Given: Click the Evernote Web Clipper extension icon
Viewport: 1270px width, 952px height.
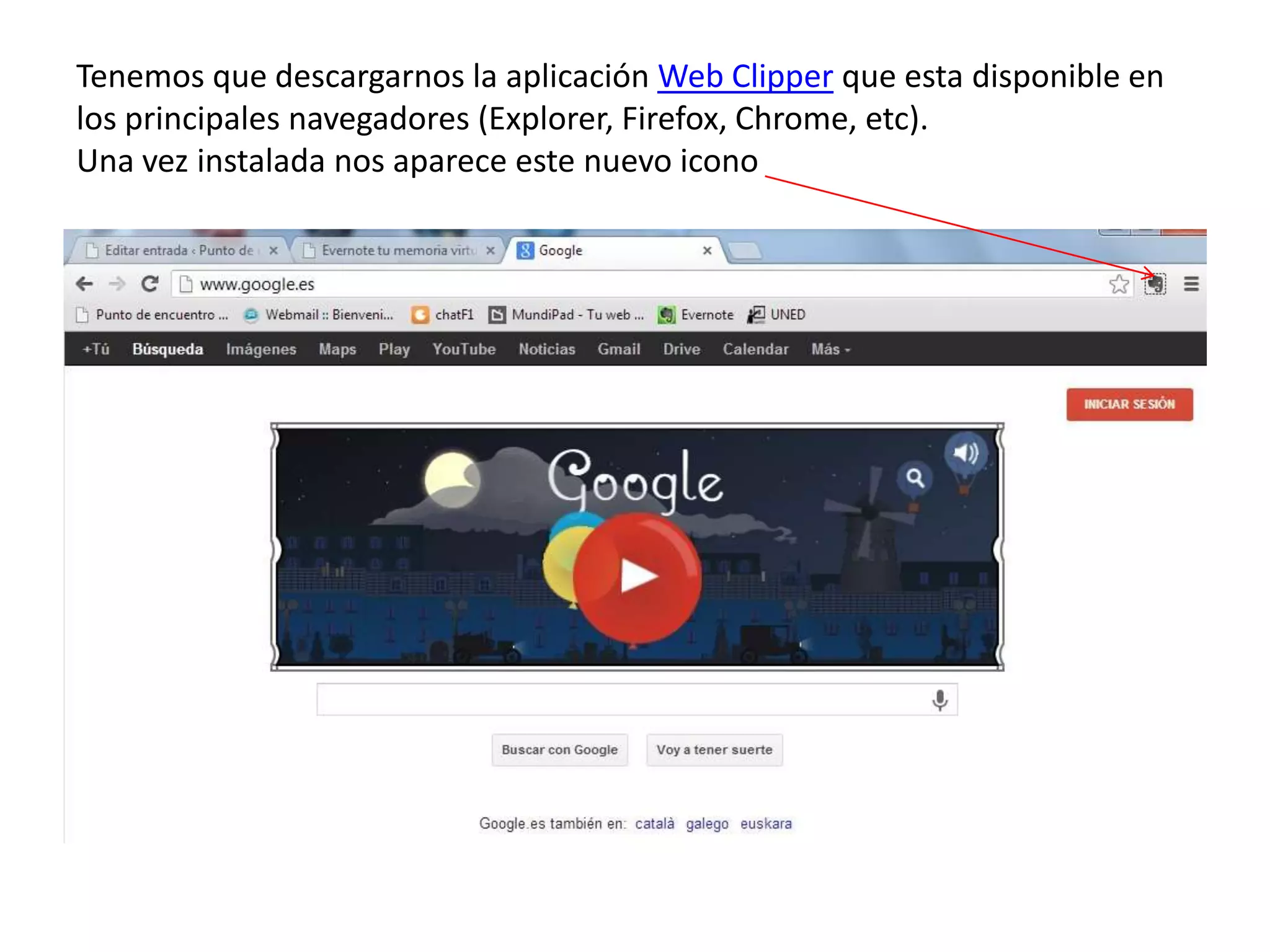Looking at the screenshot, I should click(1155, 284).
